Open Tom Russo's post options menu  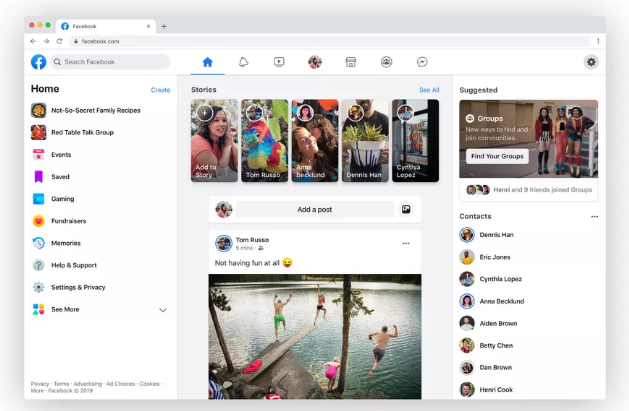point(406,243)
